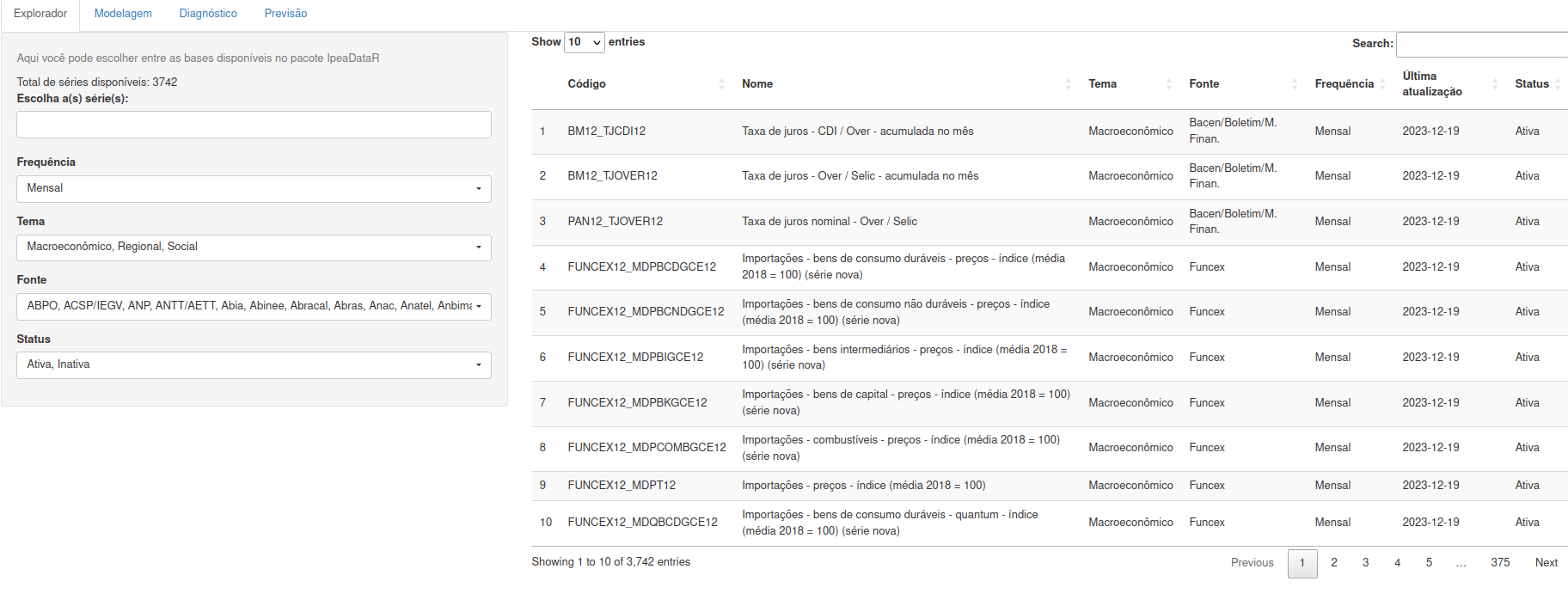This screenshot has width=1568, height=612.
Task: Open the Fonte sources dropdown
Action: pos(254,307)
